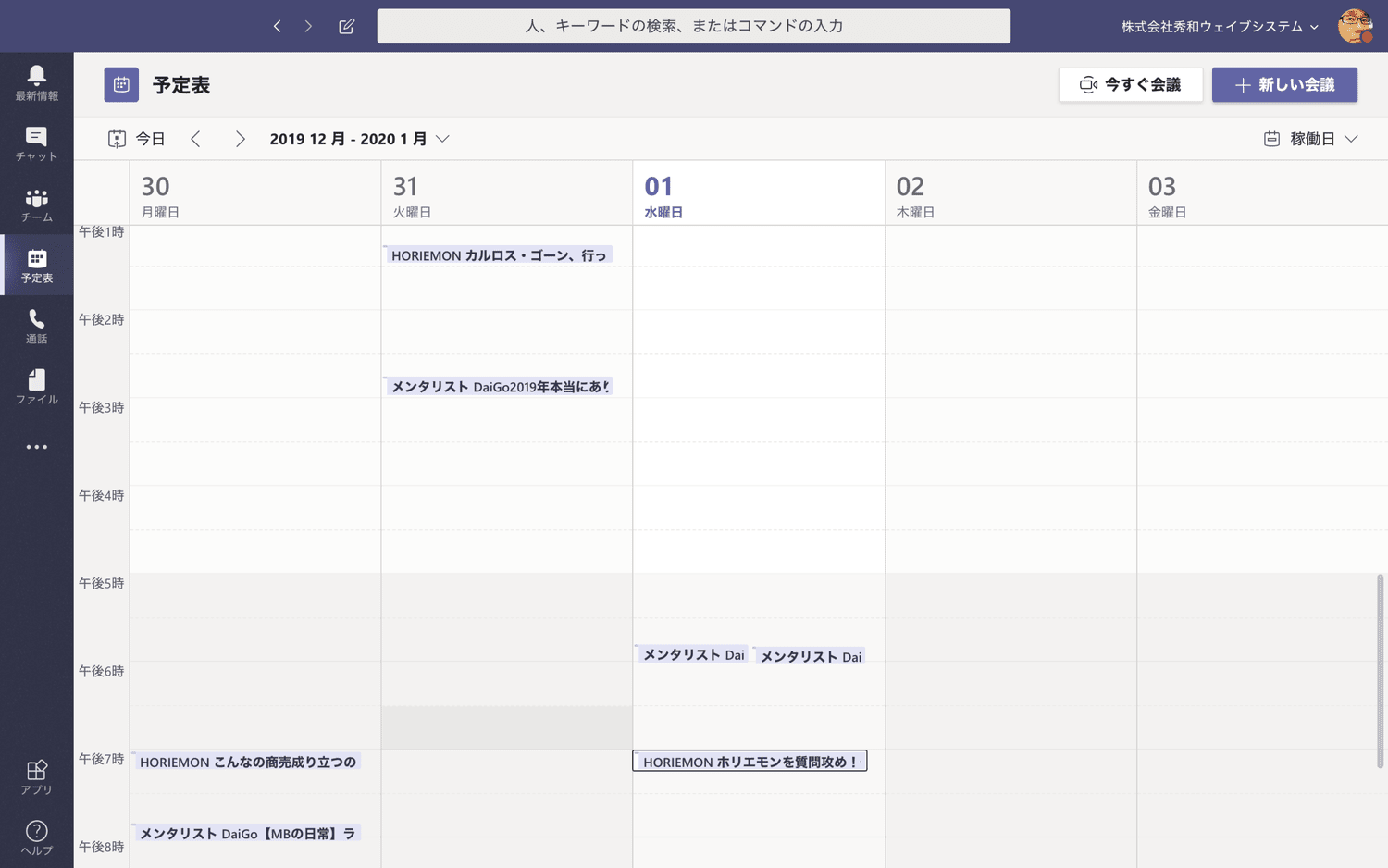Select the 予定表 calendar tab in sidebar
Image resolution: width=1388 pixels, height=868 pixels.
pos(36,266)
